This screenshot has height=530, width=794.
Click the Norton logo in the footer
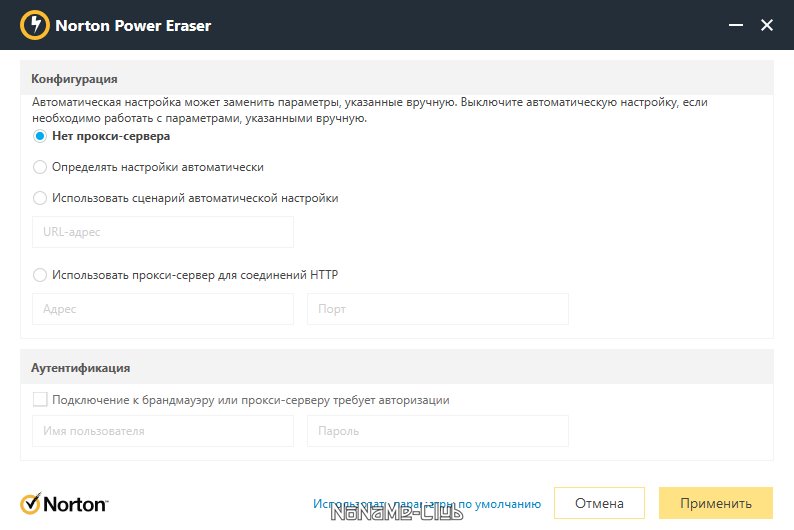point(65,503)
